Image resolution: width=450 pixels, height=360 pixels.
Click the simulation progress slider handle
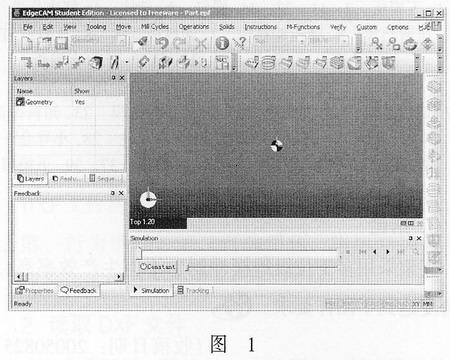click(140, 254)
